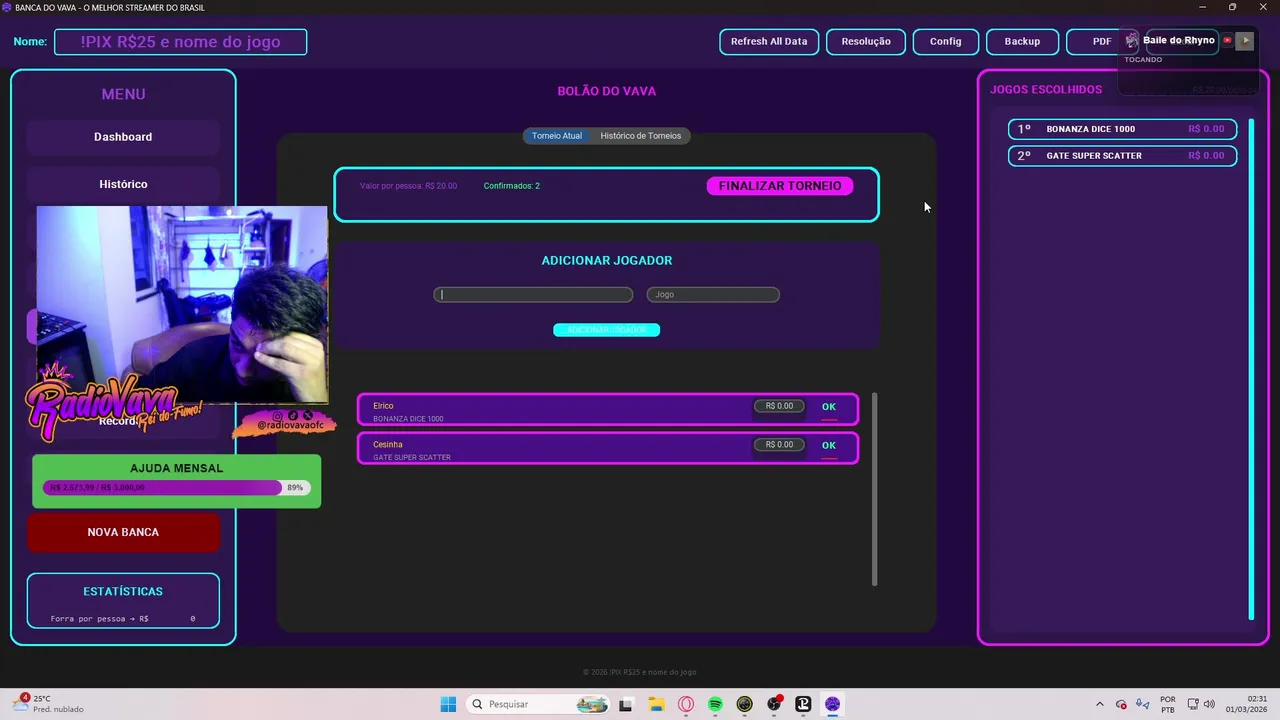This screenshot has height=720, width=1280.
Task: Click Cesinha's R$ 0.00 value field
Action: [779, 444]
